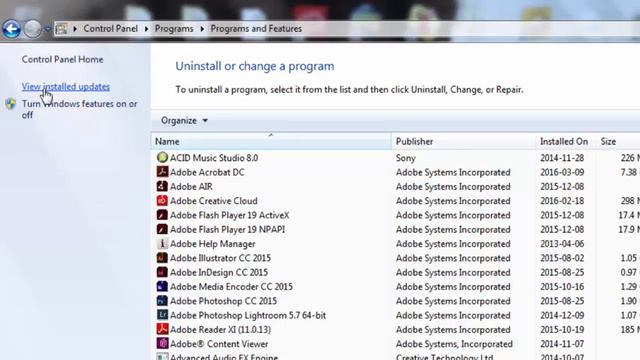Sort by the Publisher column header

click(x=464, y=141)
